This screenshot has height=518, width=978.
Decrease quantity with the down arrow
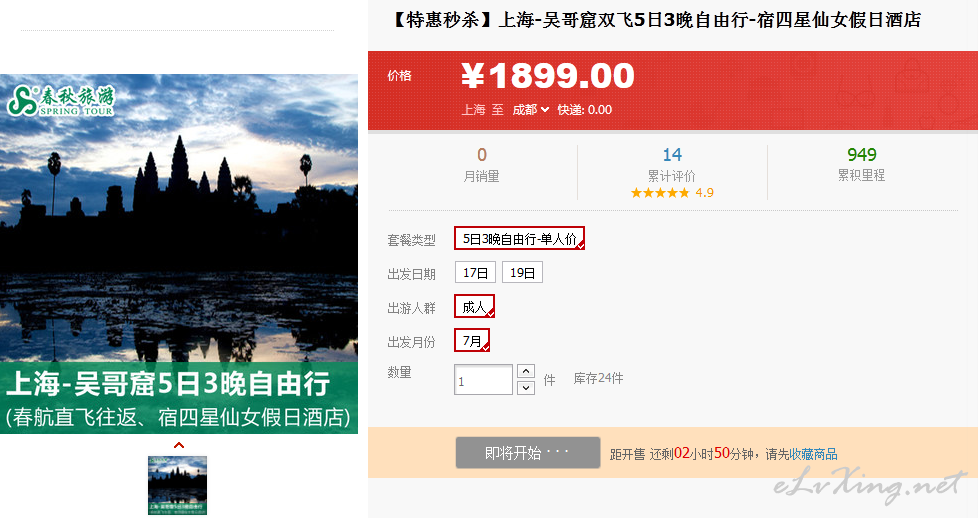click(526, 387)
